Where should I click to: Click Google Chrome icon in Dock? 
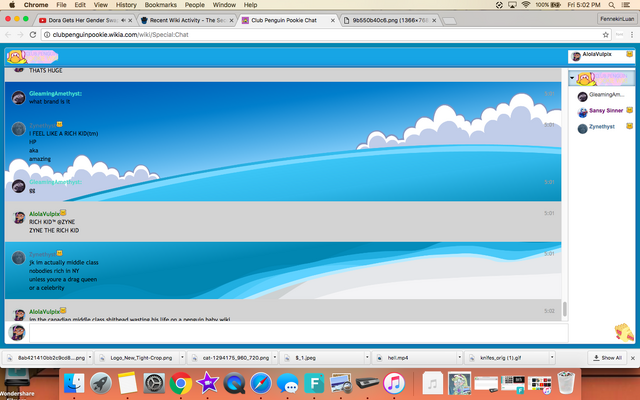[x=181, y=383]
